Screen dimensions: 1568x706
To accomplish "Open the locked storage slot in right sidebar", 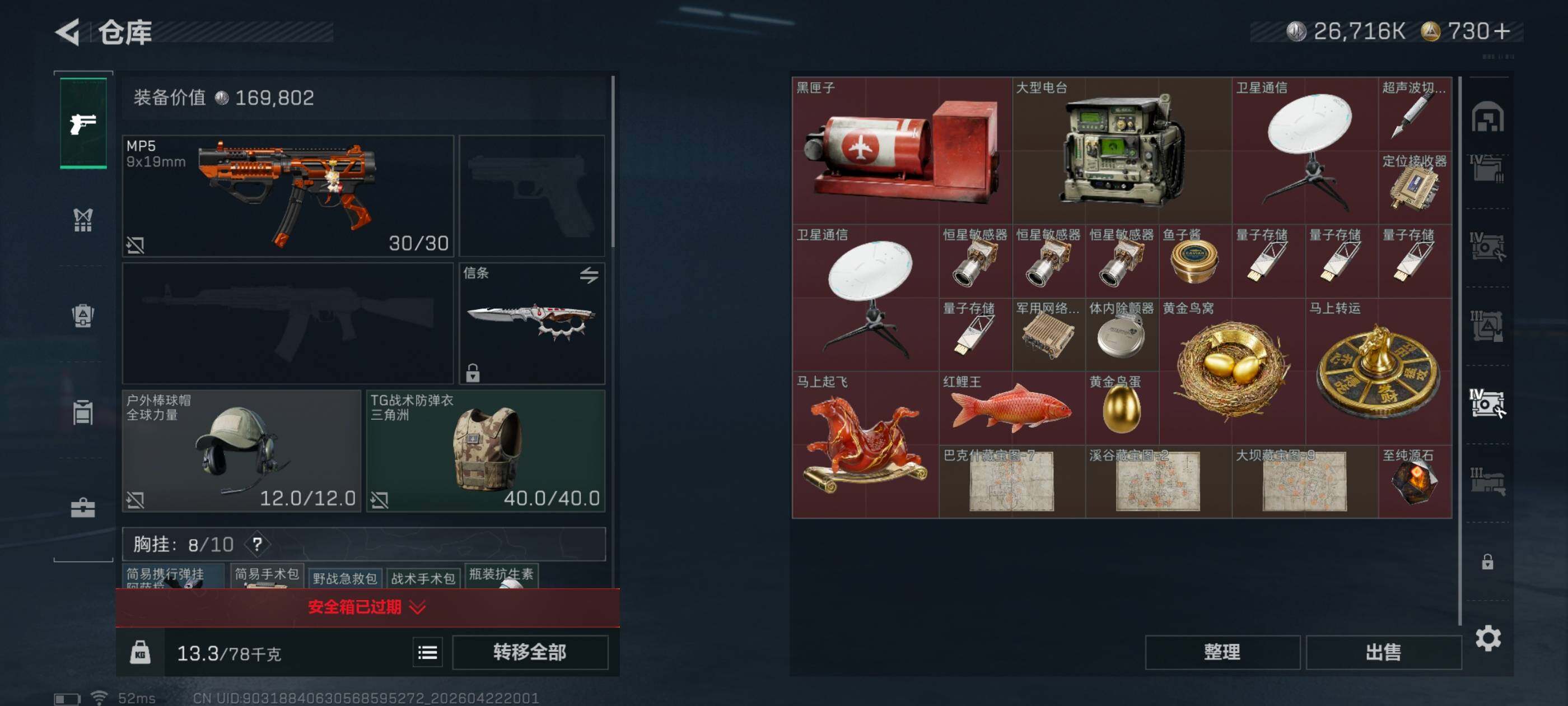I will pyautogui.click(x=1487, y=561).
